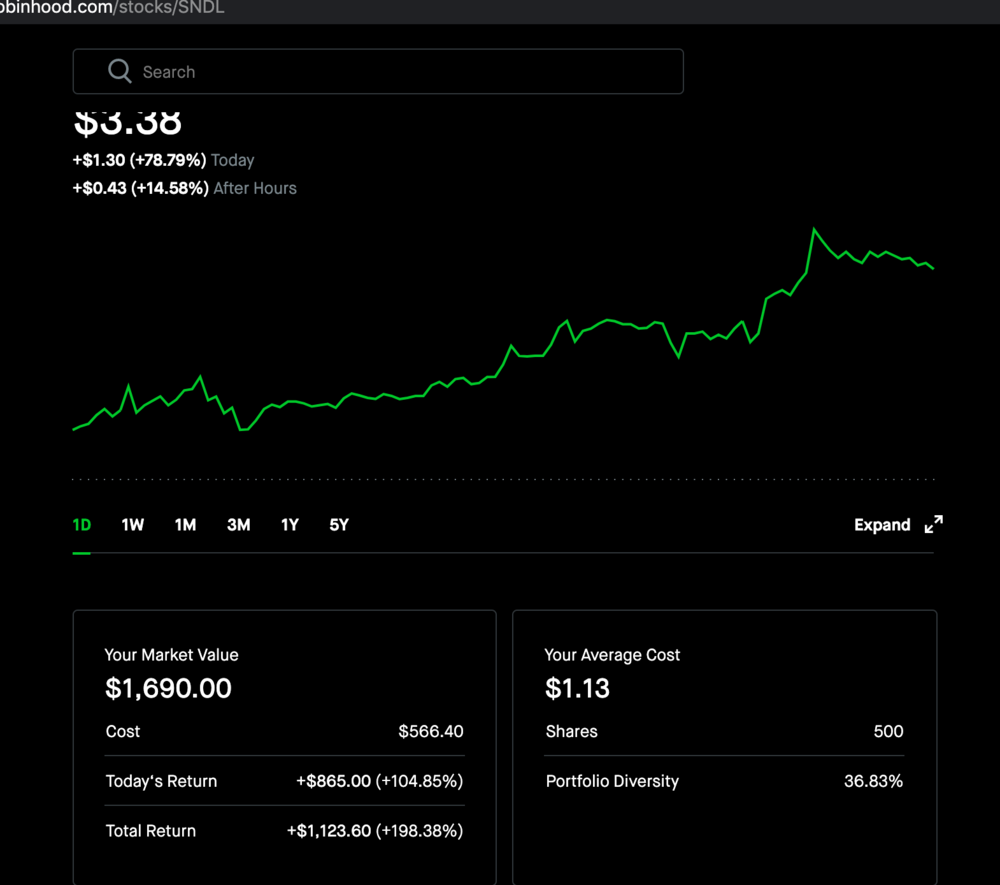Select the 1D chart range tab
Screen dimensions: 1000x885
pyautogui.click(x=82, y=525)
